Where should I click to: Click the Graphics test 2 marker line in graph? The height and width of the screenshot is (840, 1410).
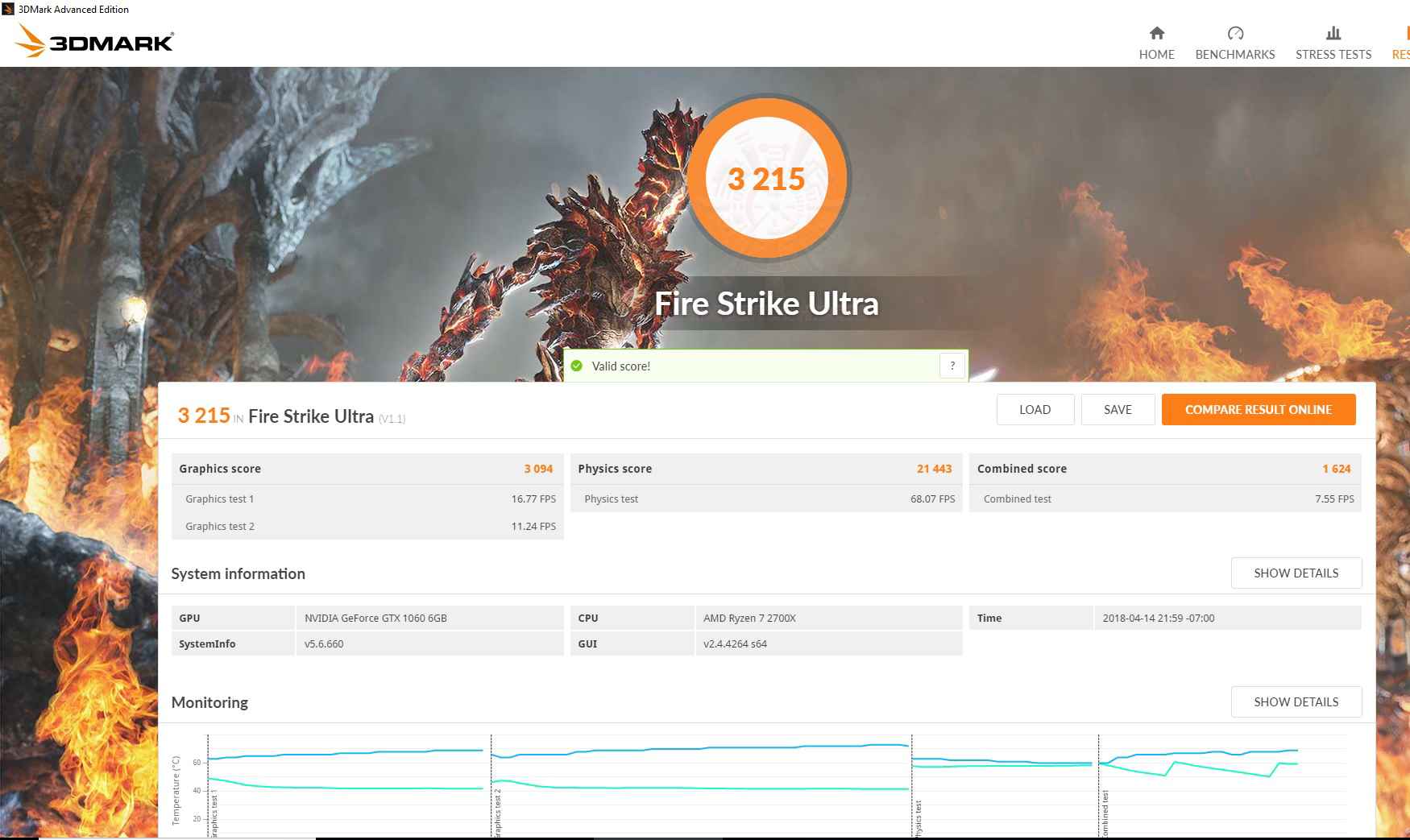[x=491, y=785]
